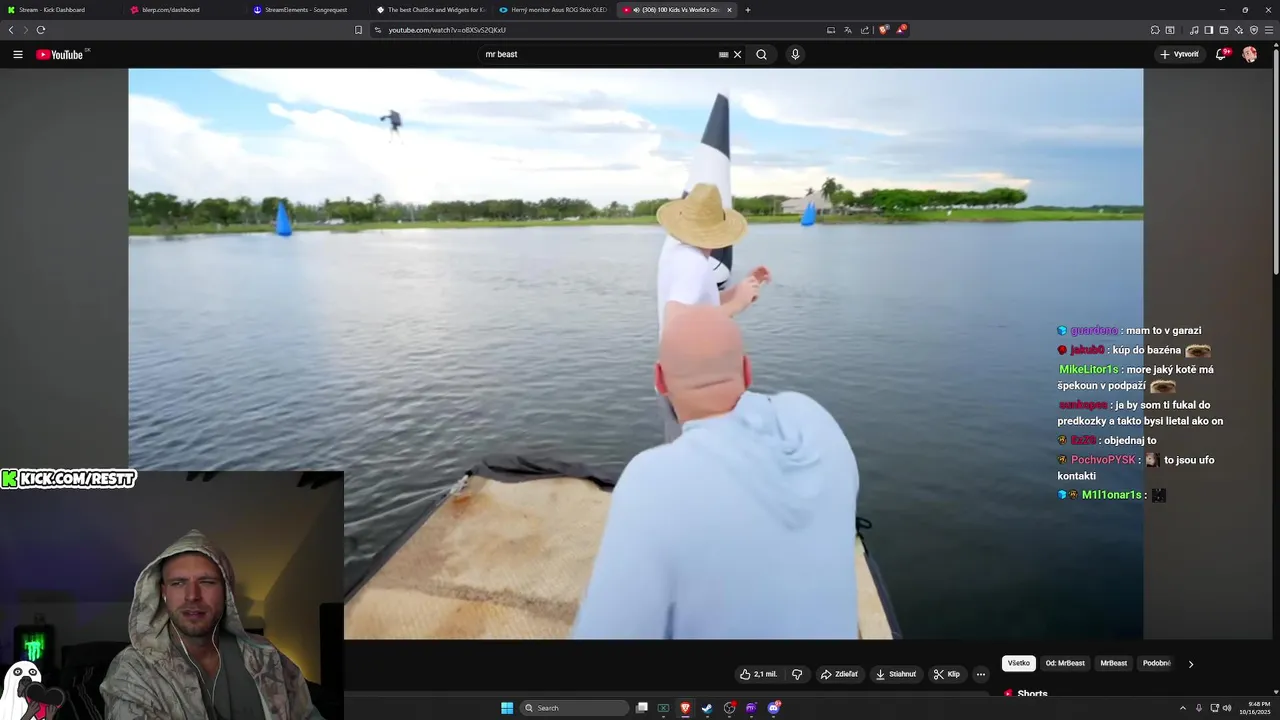This screenshot has width=1280, height=720.
Task: Open the Brave Shields lion icon
Action: point(884,30)
